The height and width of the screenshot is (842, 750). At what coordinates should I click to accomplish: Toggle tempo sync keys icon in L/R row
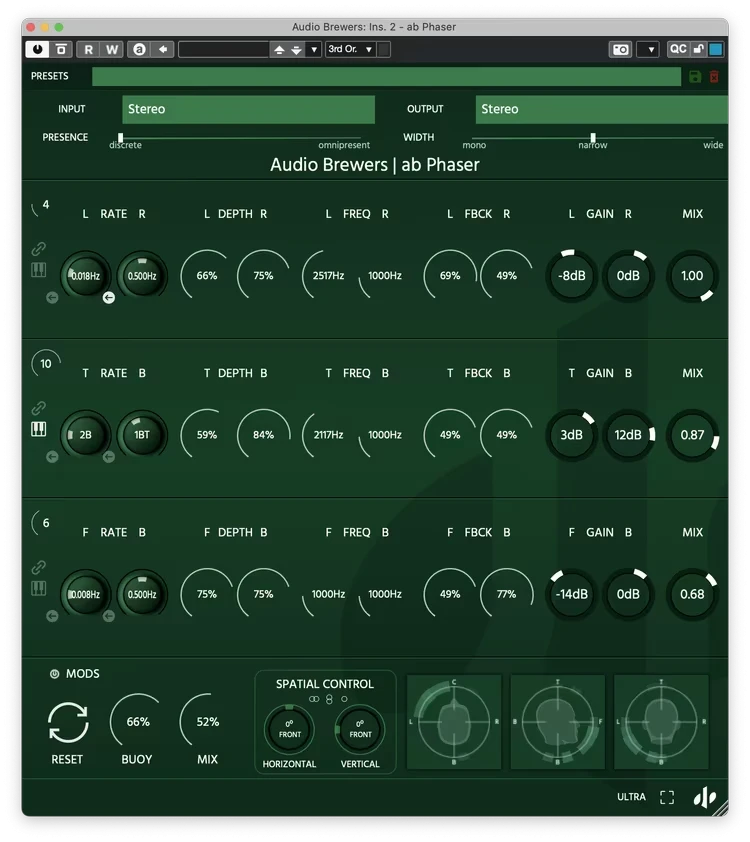click(38, 270)
